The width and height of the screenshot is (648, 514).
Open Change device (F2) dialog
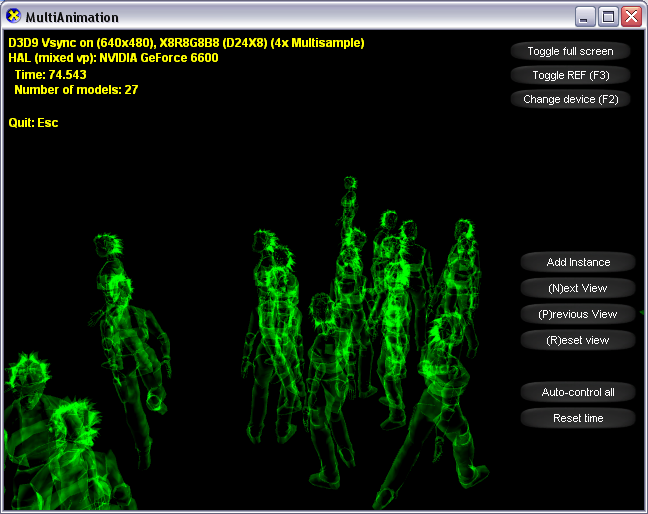570,99
